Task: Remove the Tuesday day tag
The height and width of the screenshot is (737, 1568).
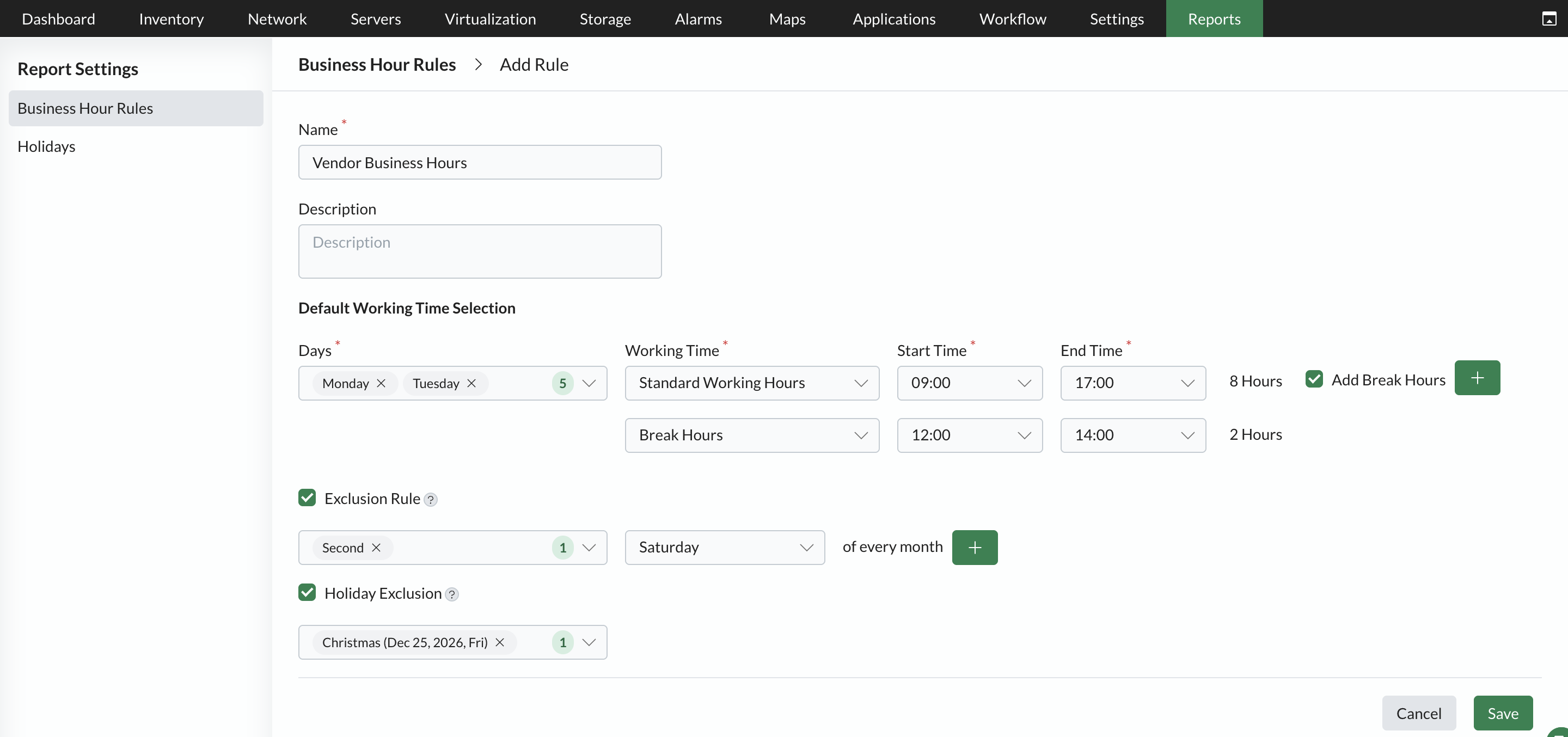Action: 471,383
